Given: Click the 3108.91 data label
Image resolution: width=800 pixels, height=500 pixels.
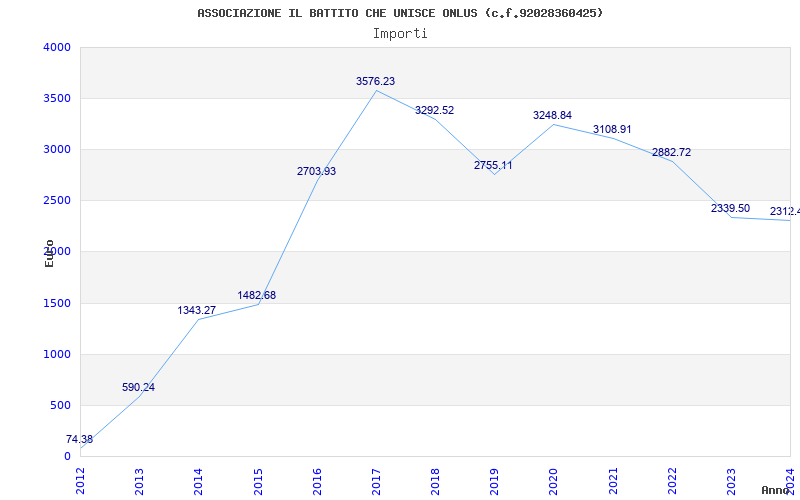Looking at the screenshot, I should 612,130.
